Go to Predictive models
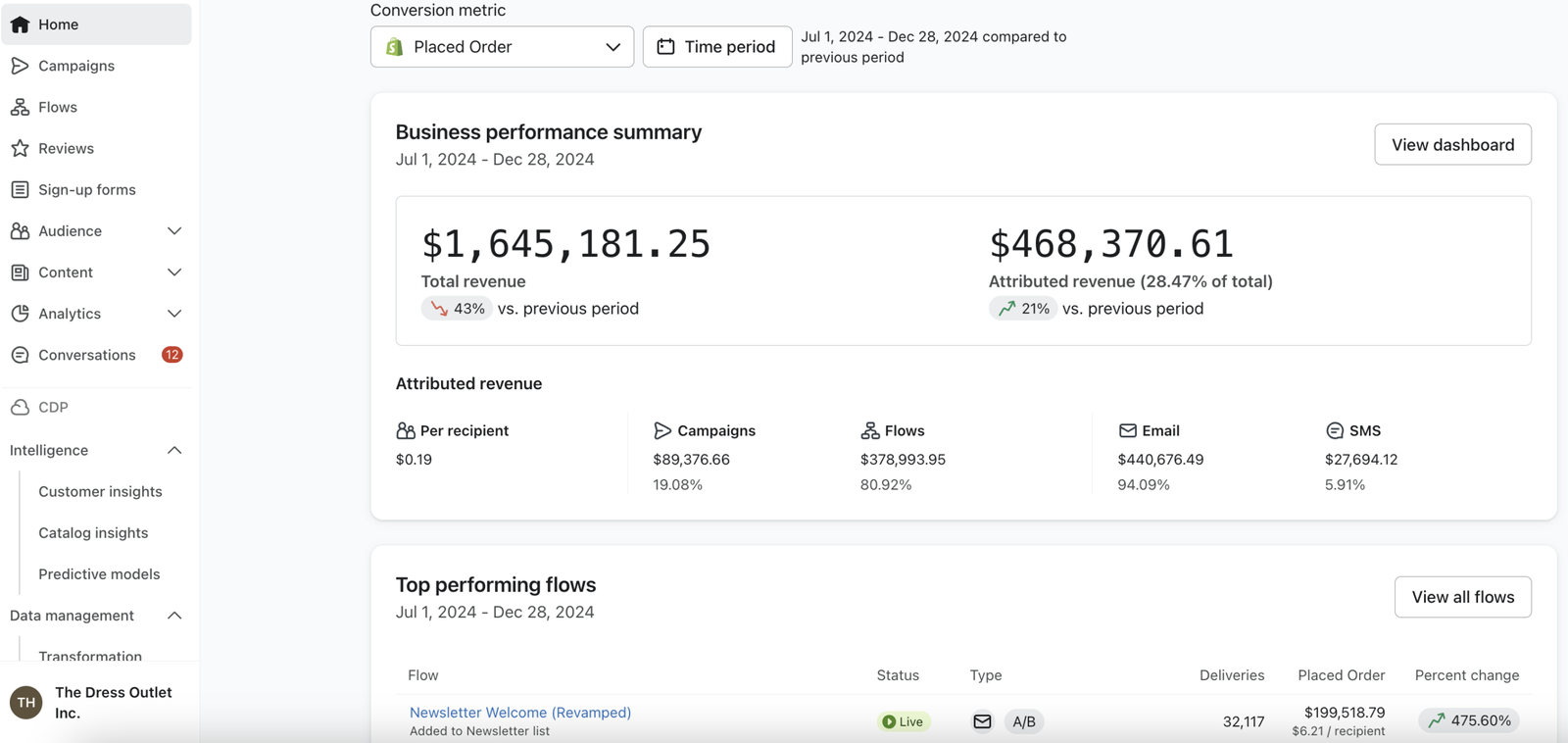The image size is (1568, 743). click(99, 574)
